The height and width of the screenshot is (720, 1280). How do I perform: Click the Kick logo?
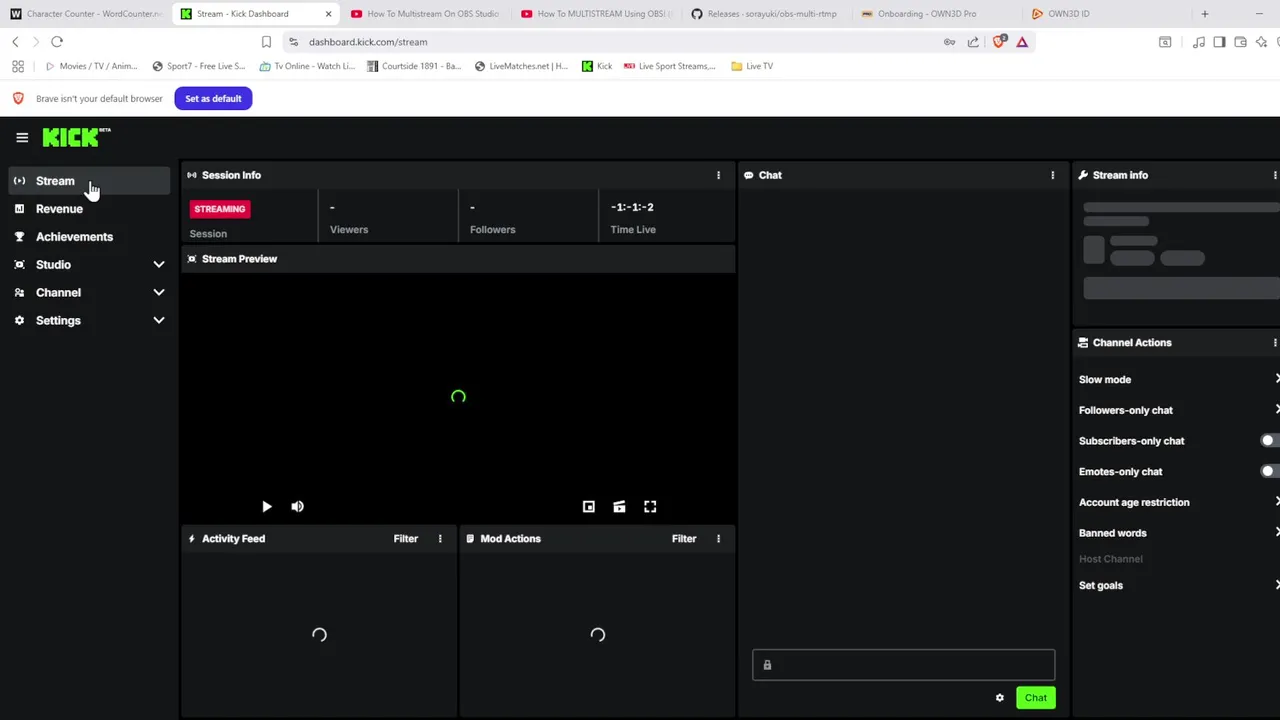pos(76,137)
